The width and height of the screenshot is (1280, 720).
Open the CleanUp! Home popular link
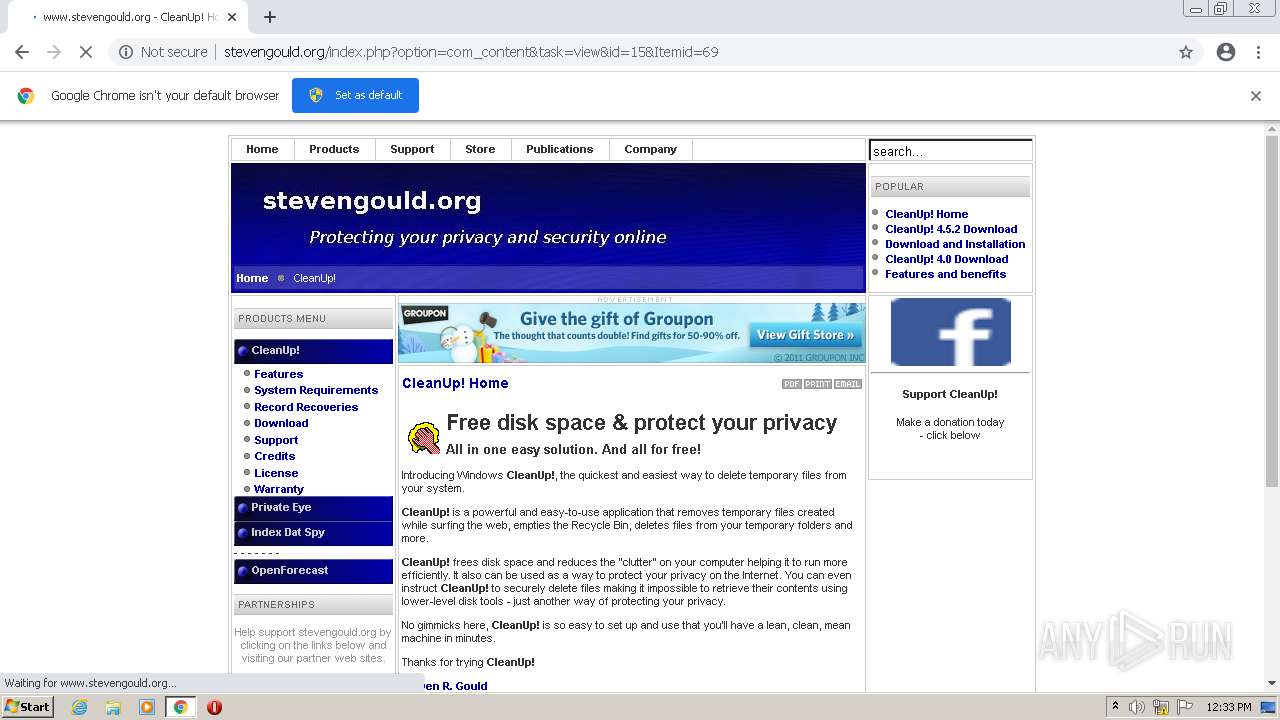[x=926, y=214]
